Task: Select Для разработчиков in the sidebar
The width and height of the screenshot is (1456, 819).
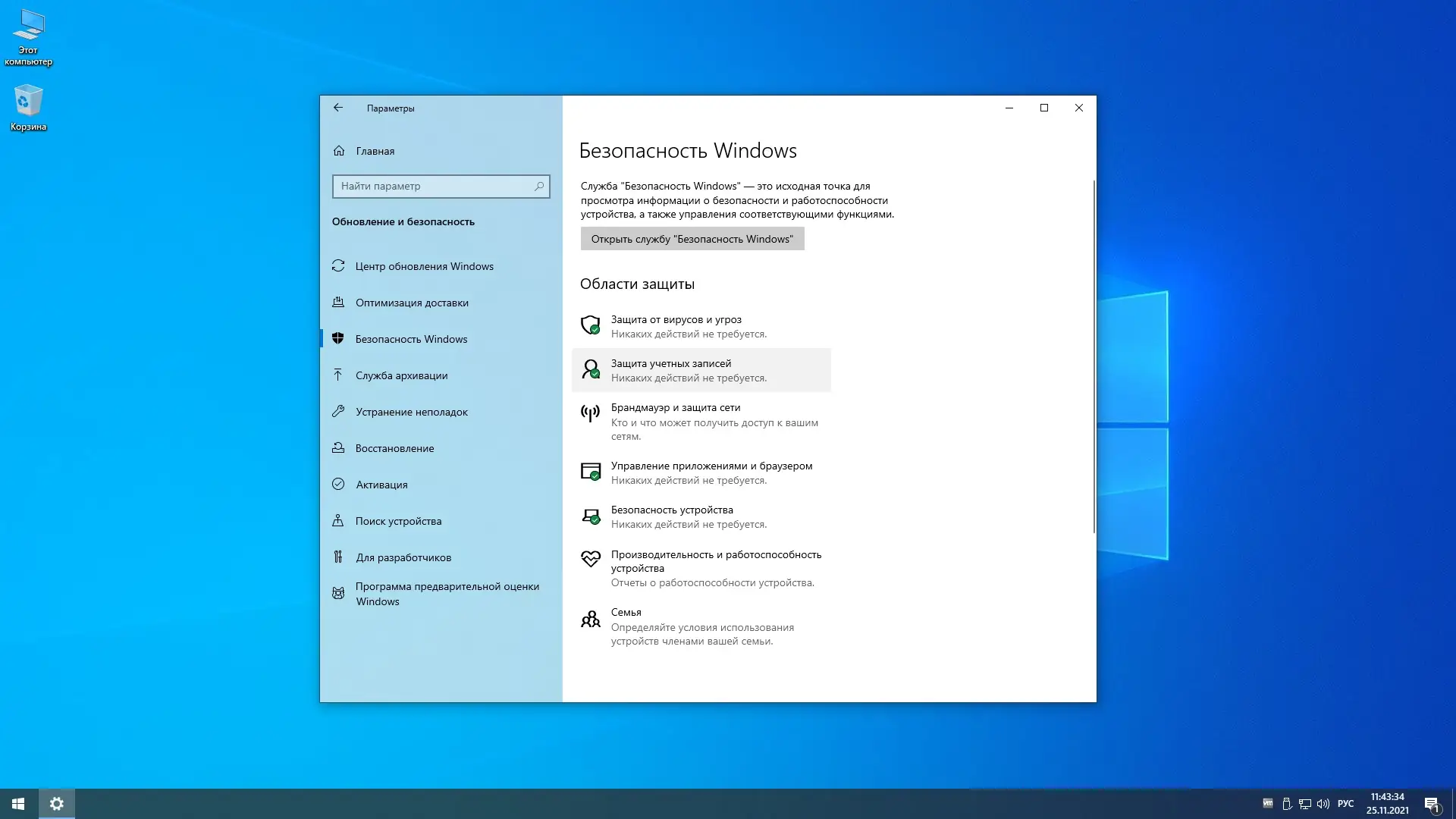Action: 403,557
